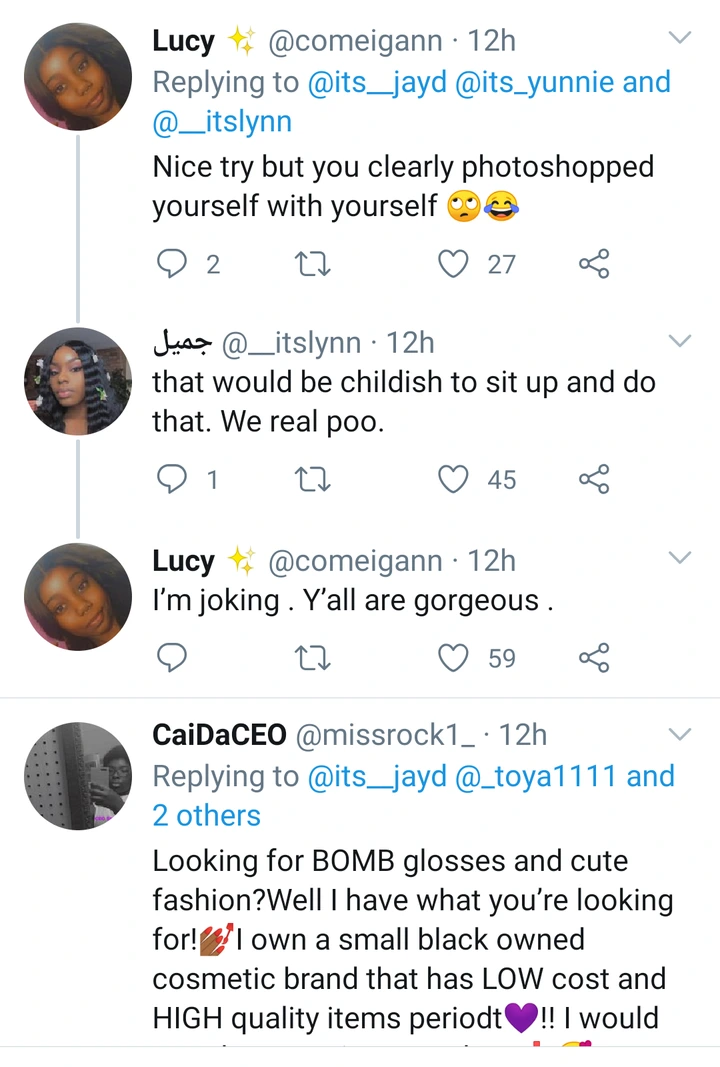Share the "I'm joking" tweet

tap(594, 658)
